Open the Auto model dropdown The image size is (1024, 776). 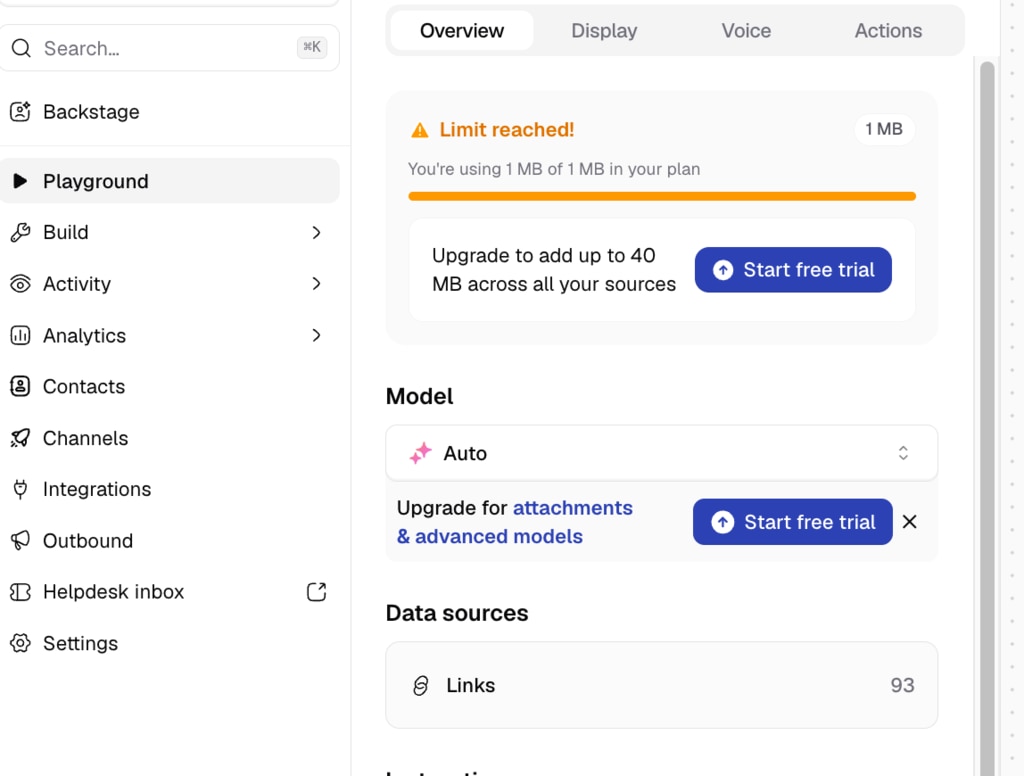(x=662, y=453)
